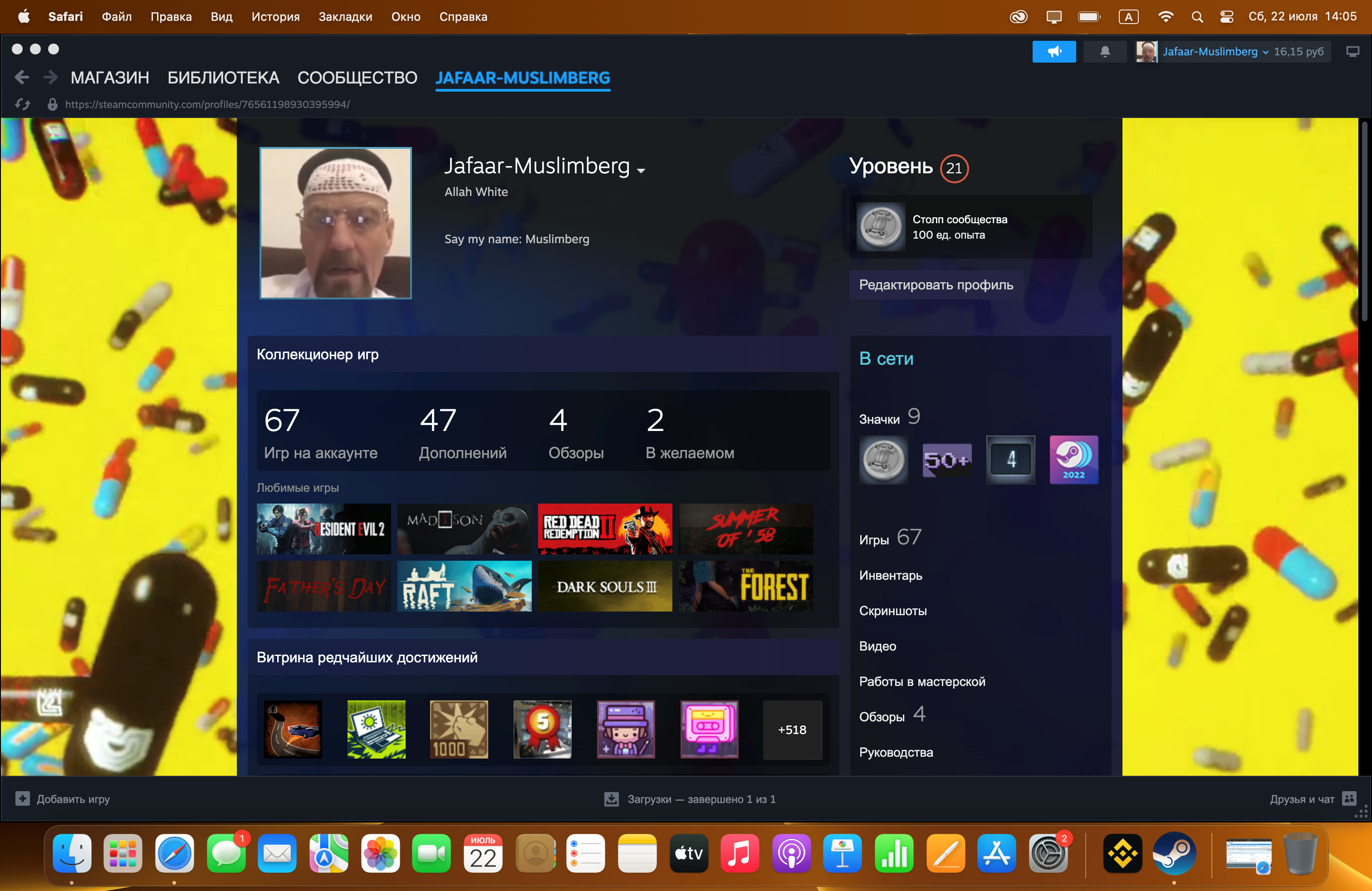This screenshot has width=1372, height=891.
Task: Open the notifications bell
Action: [1104, 52]
